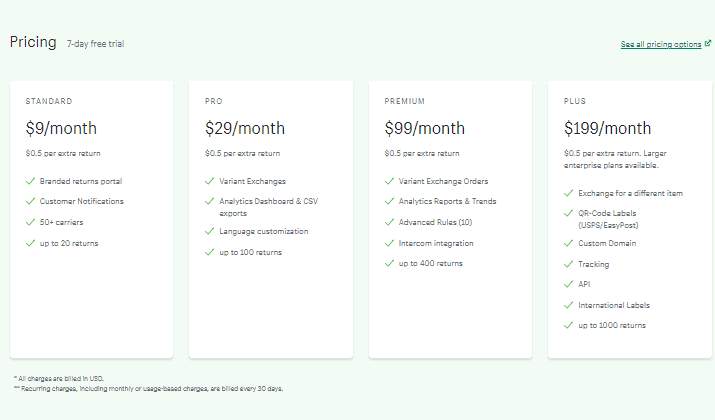Open the See all pricing options link

(x=661, y=44)
